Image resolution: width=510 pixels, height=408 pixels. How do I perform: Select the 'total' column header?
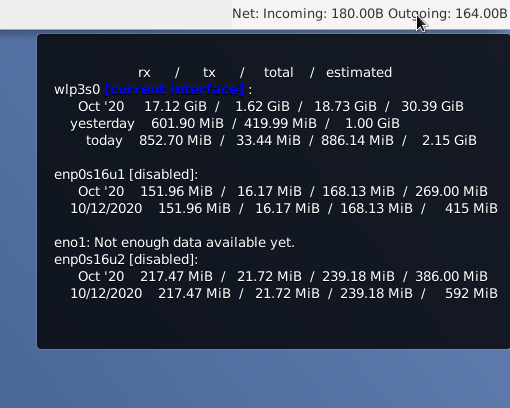[279, 73]
